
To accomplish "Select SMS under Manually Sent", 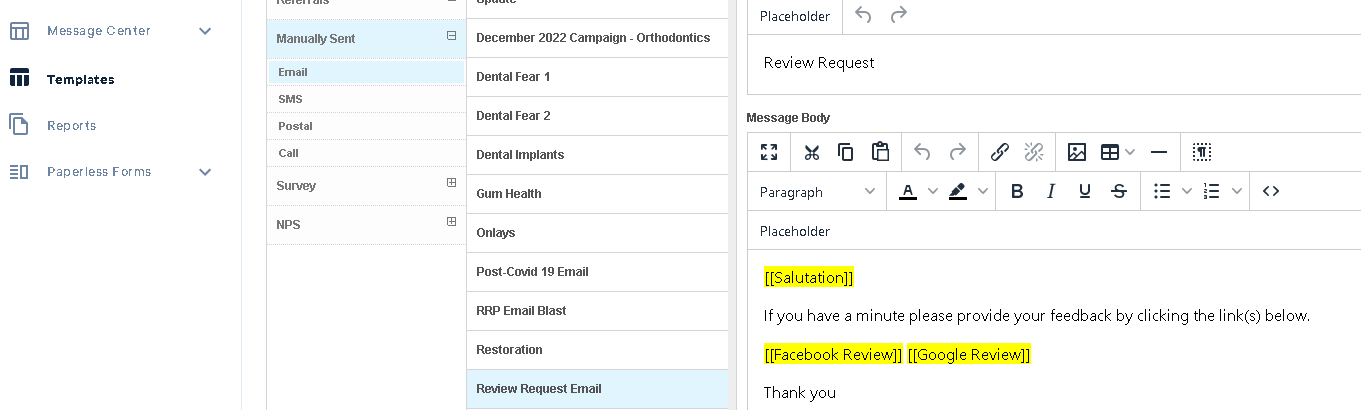I will coord(290,99).
